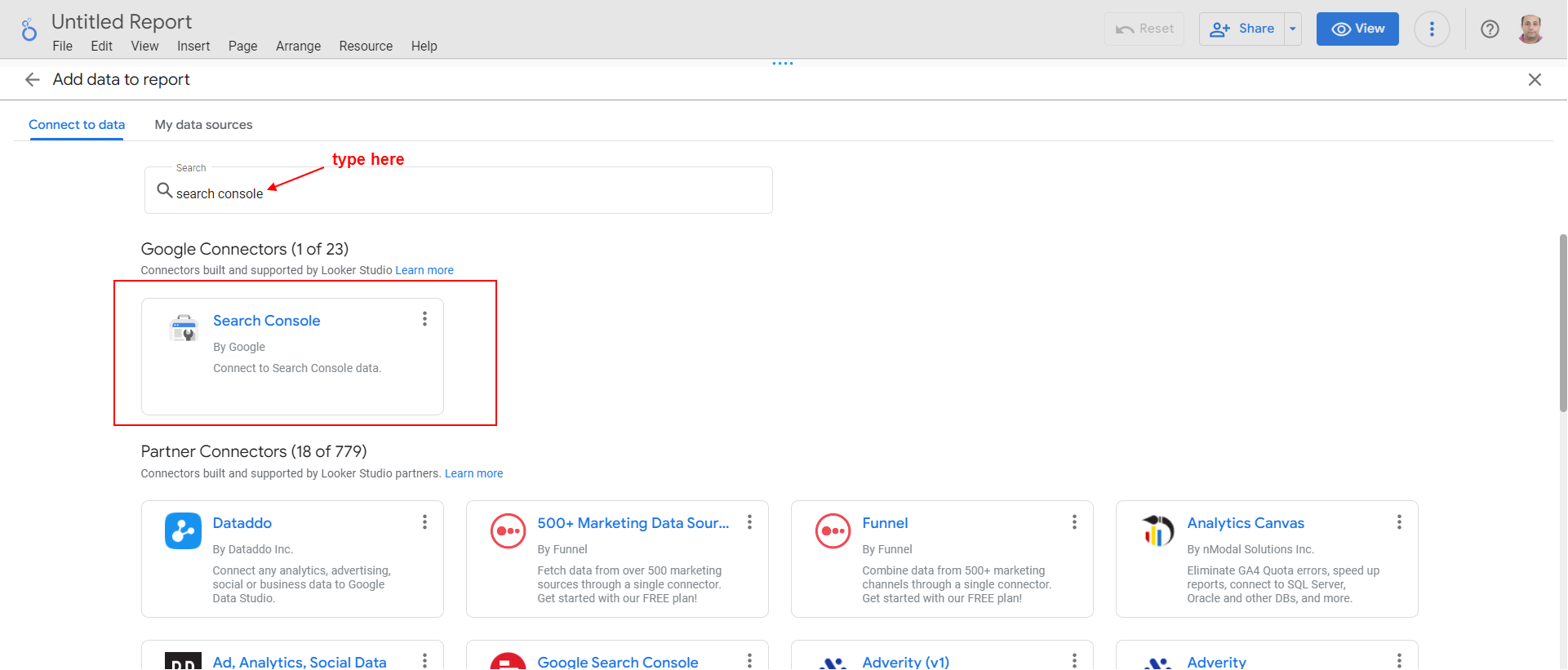Viewport: 1568px width, 670px height.
Task: Click the Reset button
Action: click(x=1144, y=29)
